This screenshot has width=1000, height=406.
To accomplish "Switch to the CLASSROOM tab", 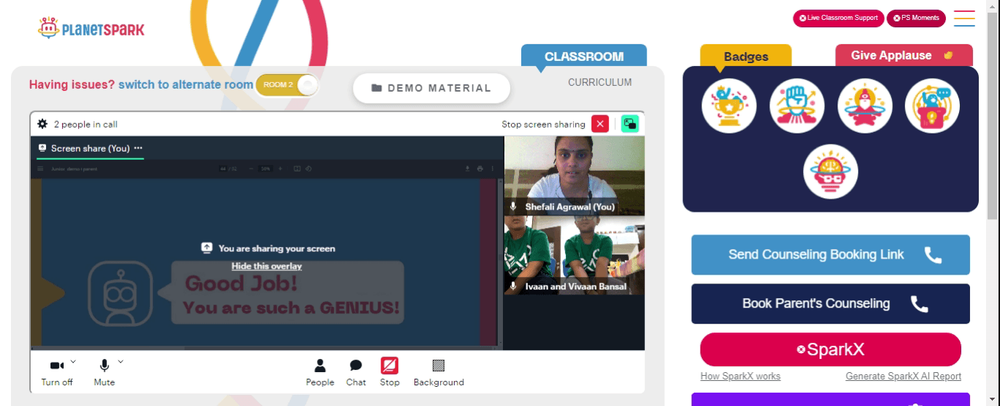I will (584, 56).
